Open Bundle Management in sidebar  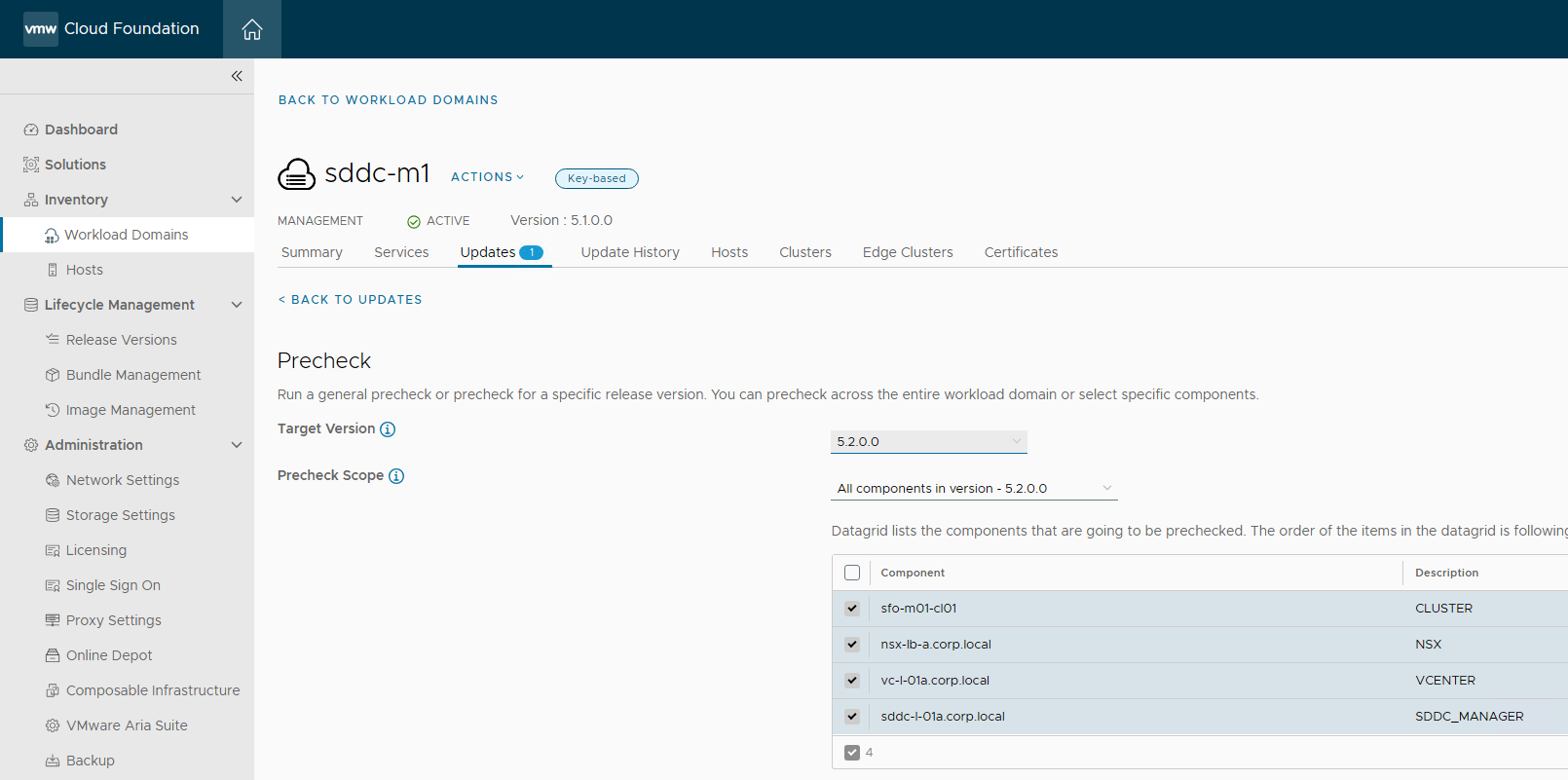pos(133,375)
